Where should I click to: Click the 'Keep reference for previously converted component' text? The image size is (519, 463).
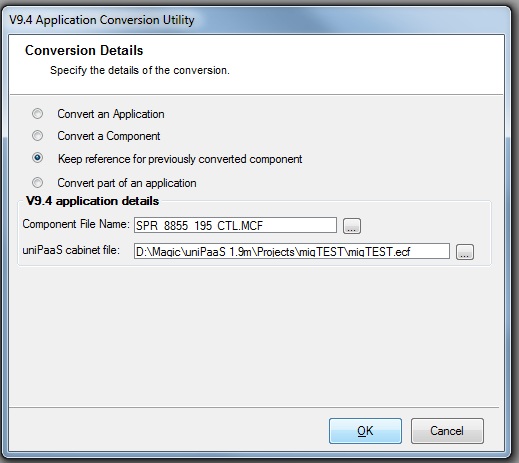(x=180, y=159)
